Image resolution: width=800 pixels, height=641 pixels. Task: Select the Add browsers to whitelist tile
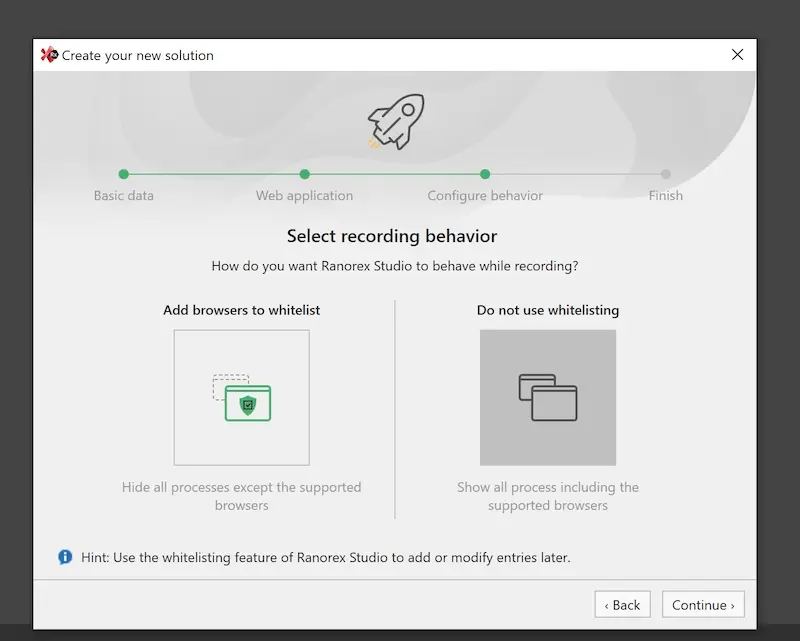[241, 398]
